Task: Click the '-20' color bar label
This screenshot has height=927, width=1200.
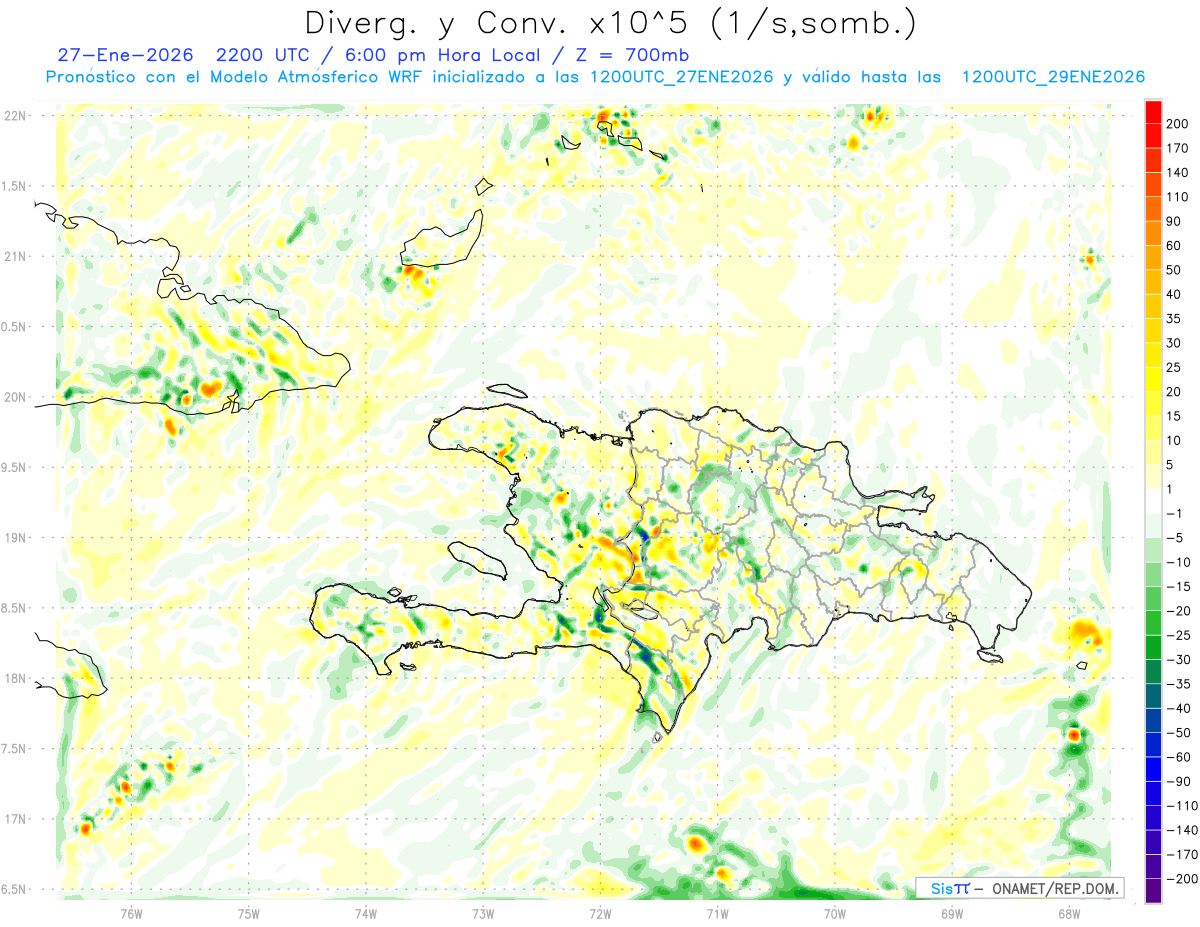Action: 1180,610
